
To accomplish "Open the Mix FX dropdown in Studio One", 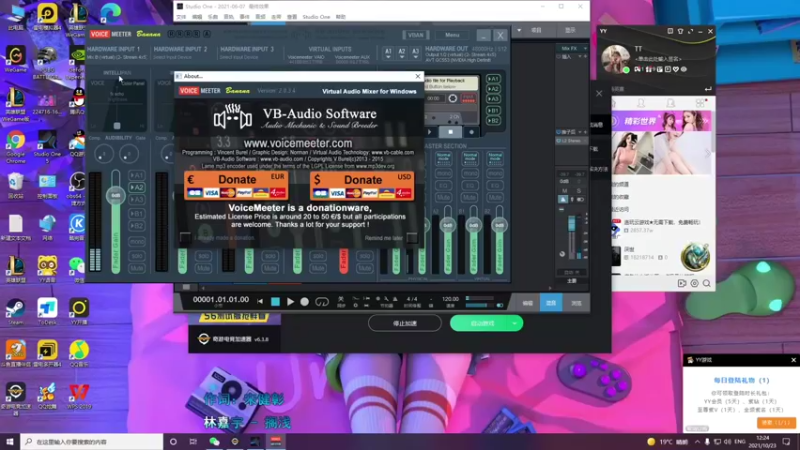I will click(571, 48).
